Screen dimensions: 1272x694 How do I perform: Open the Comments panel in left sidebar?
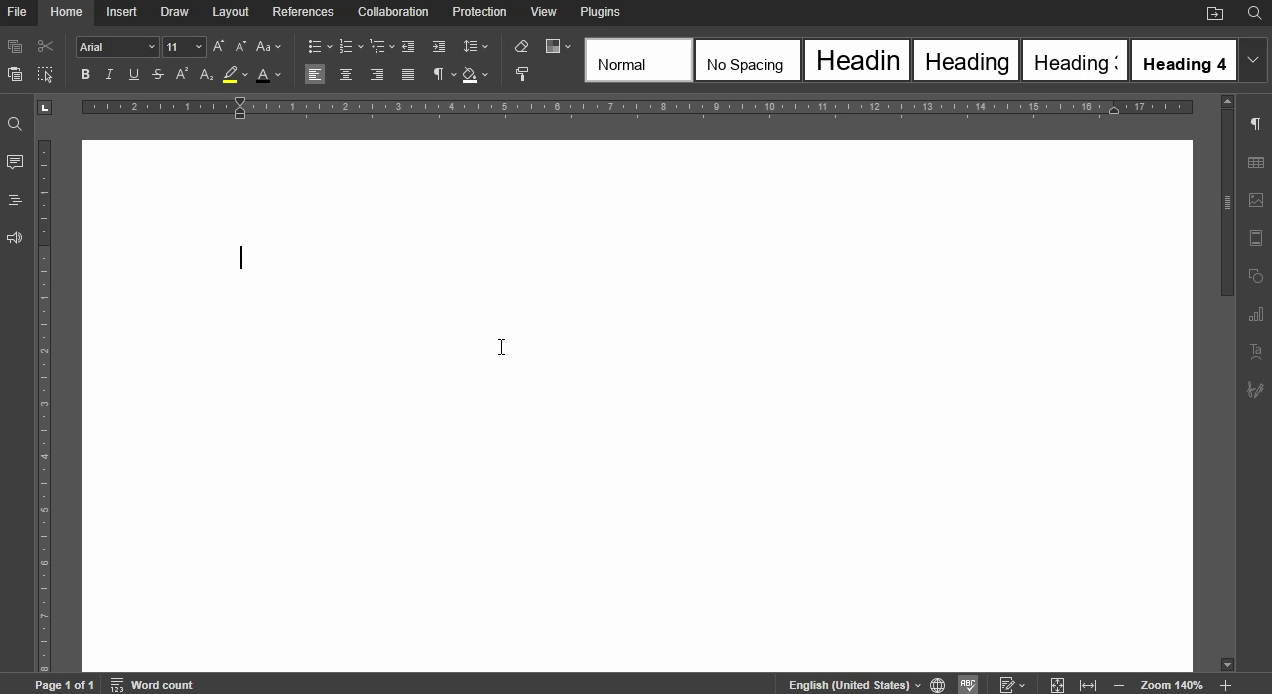pos(15,162)
